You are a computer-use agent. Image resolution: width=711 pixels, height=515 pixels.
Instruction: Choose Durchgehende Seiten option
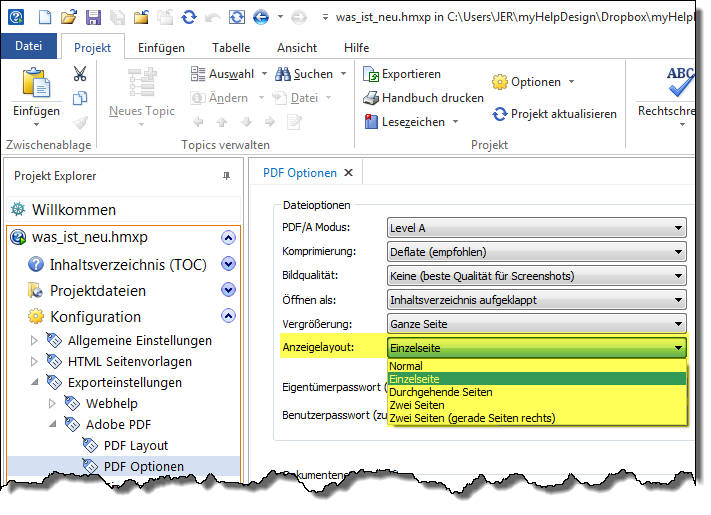coord(440,392)
